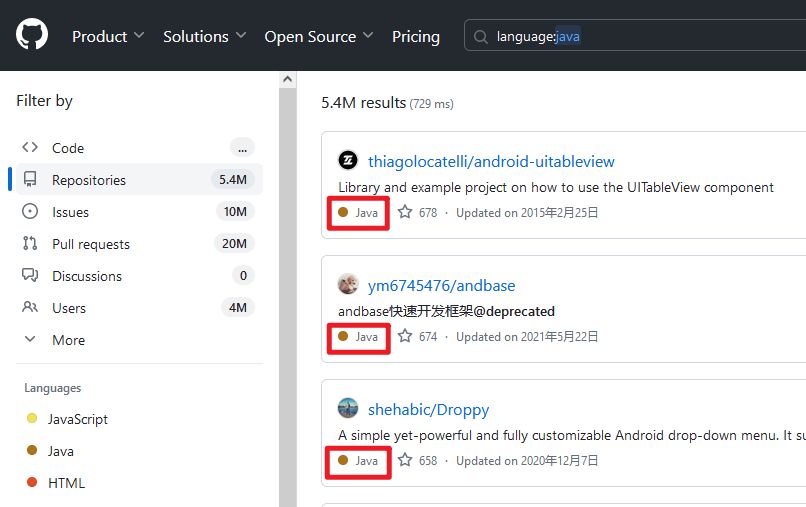Filter by HTML language
Viewport: 806px width, 507px height.
66,483
